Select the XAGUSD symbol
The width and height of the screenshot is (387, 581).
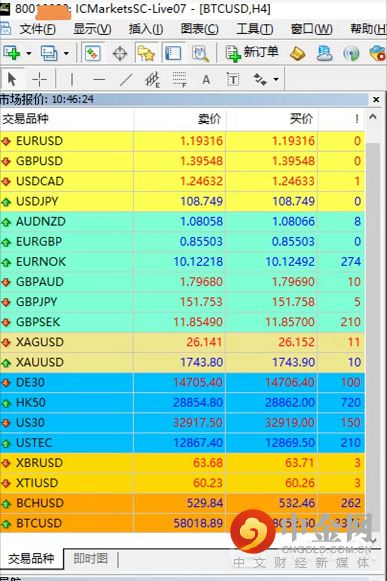pos(40,342)
